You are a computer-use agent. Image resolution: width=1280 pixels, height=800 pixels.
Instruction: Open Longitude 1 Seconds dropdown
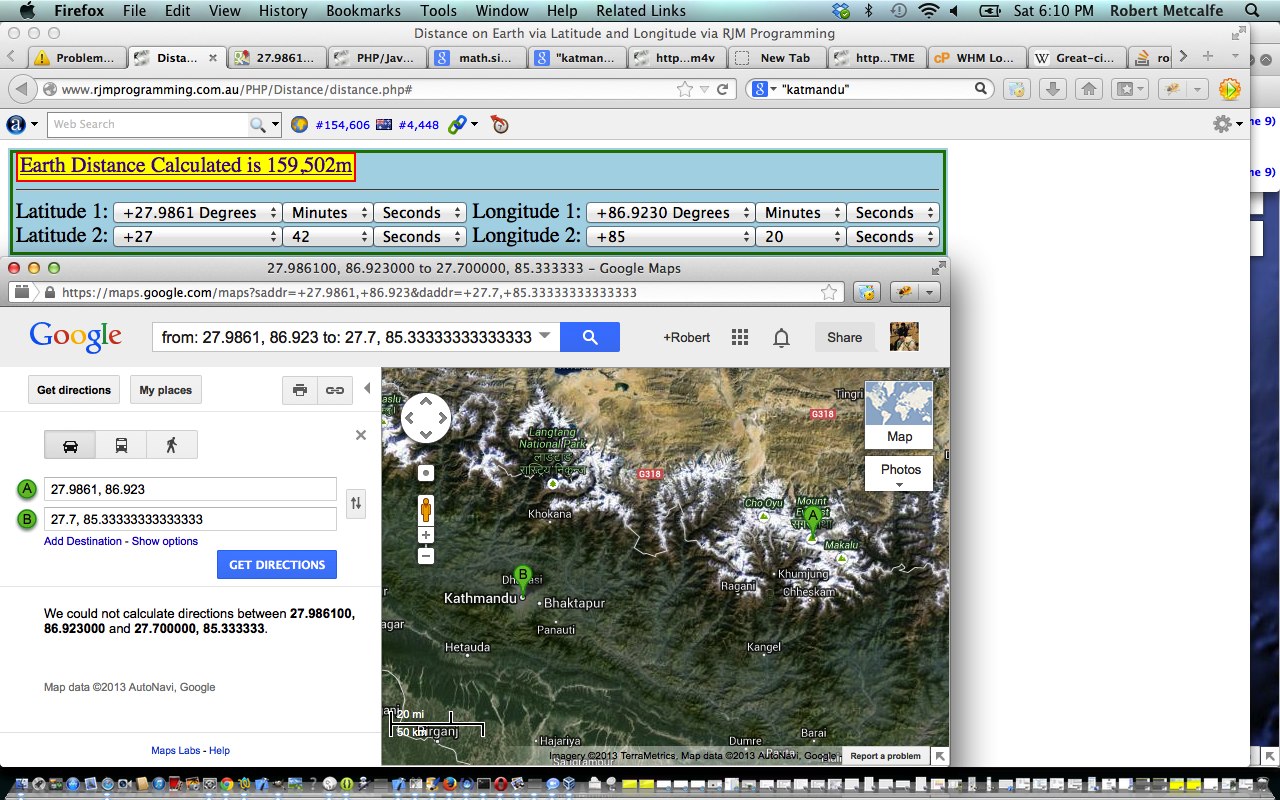892,213
